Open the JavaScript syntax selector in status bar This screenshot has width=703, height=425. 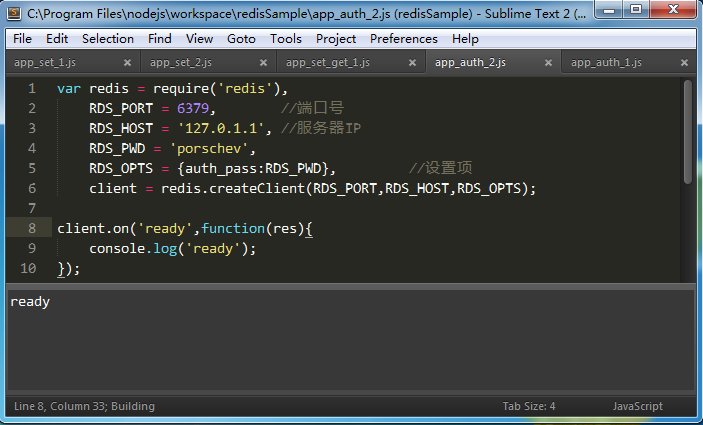pos(637,406)
